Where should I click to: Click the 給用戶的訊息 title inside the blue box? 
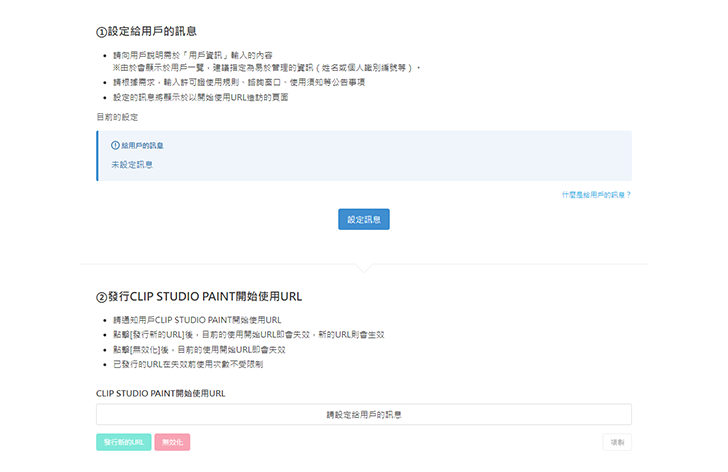[144, 145]
